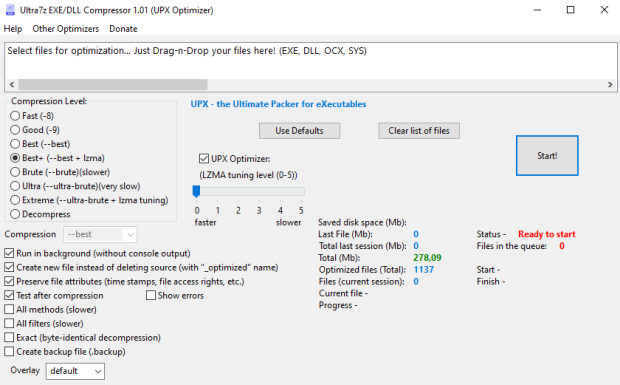Click the Total (Mb) value 278,09
Viewport: 620px width, 385px height.
point(427,258)
